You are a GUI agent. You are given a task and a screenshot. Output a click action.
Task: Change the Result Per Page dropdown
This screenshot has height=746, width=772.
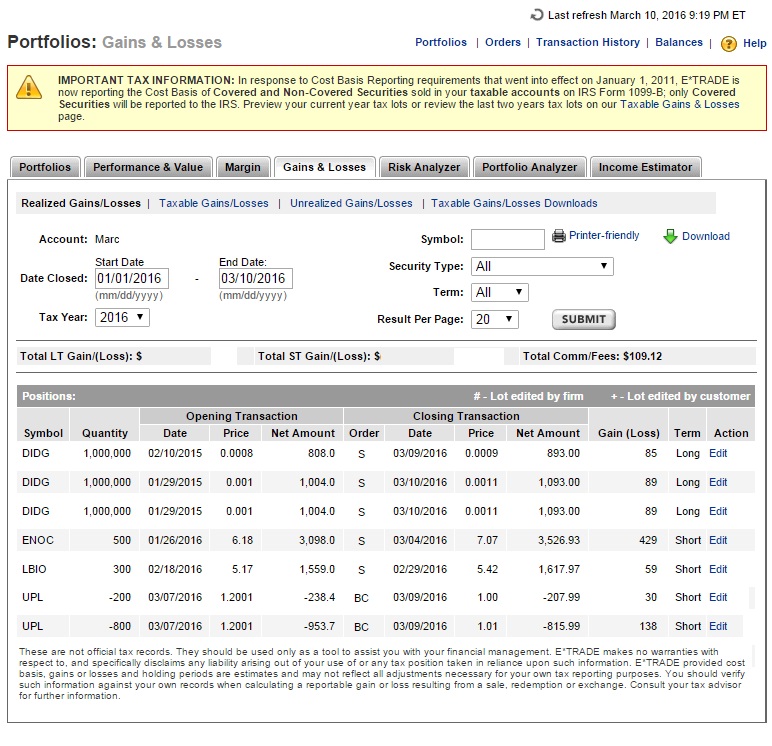point(495,320)
